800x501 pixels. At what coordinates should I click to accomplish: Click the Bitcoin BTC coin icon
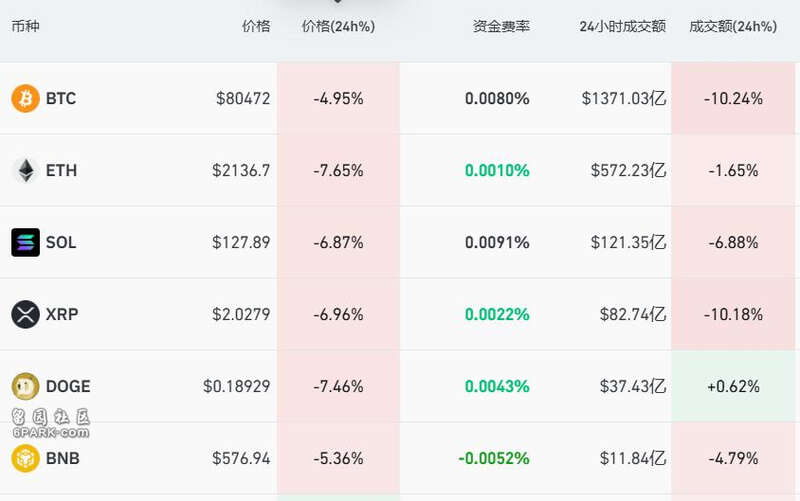click(26, 98)
